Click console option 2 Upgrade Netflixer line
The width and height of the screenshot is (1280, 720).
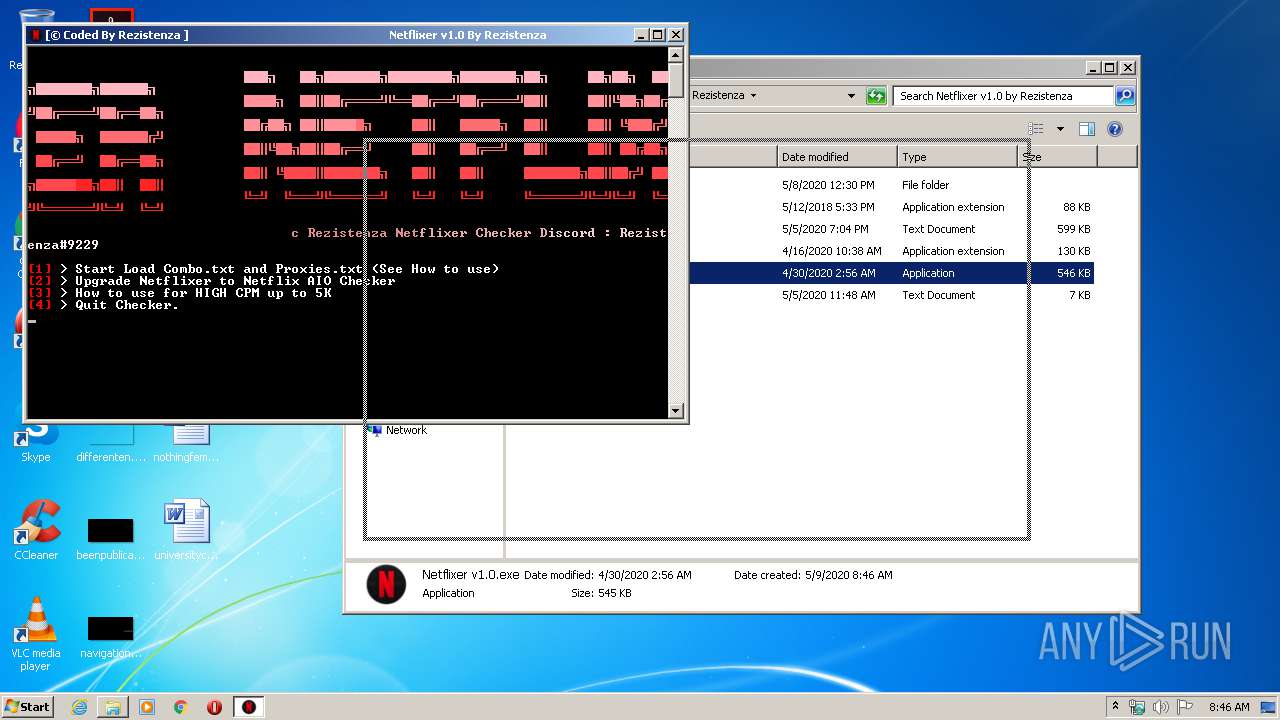point(212,281)
